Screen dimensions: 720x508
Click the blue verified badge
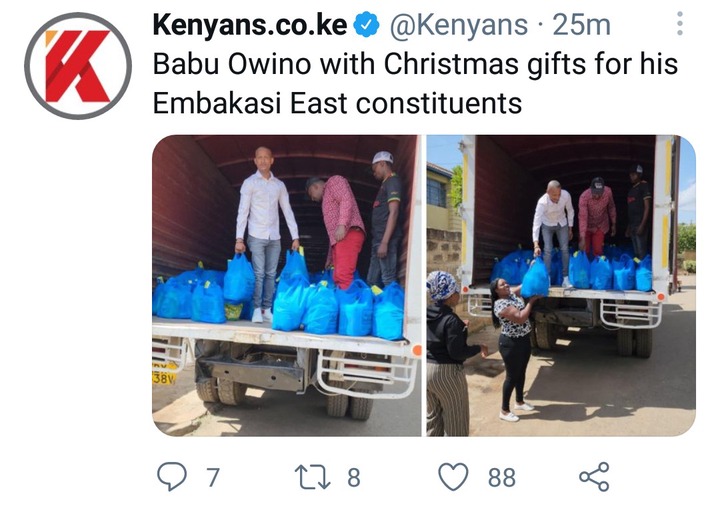(366, 25)
